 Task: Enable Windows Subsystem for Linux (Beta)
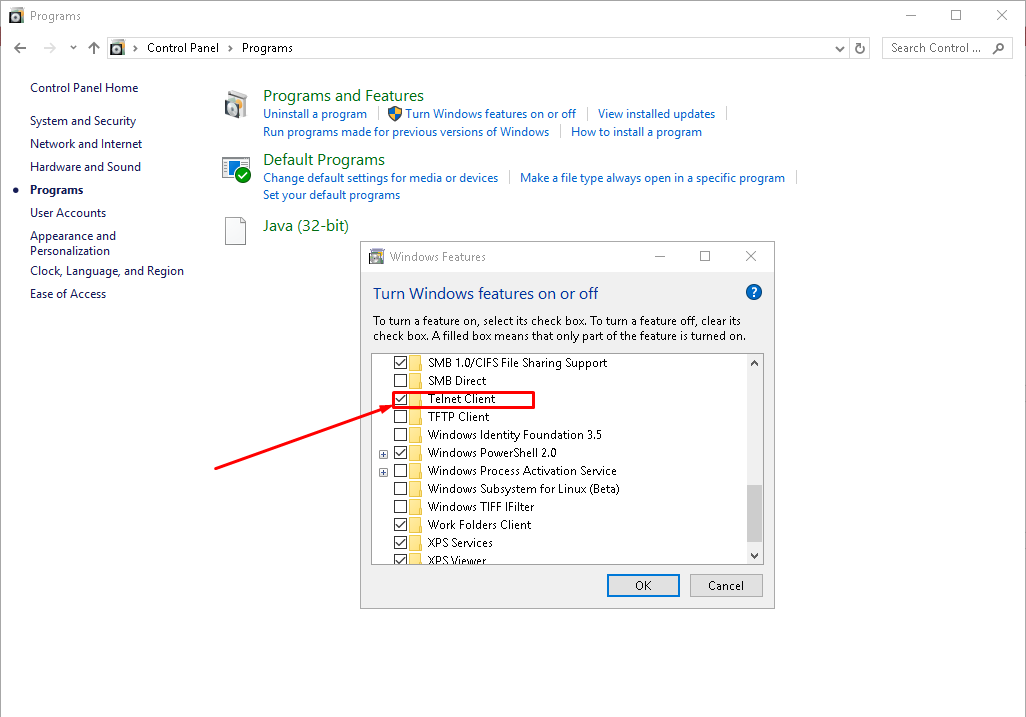pyautogui.click(x=400, y=489)
